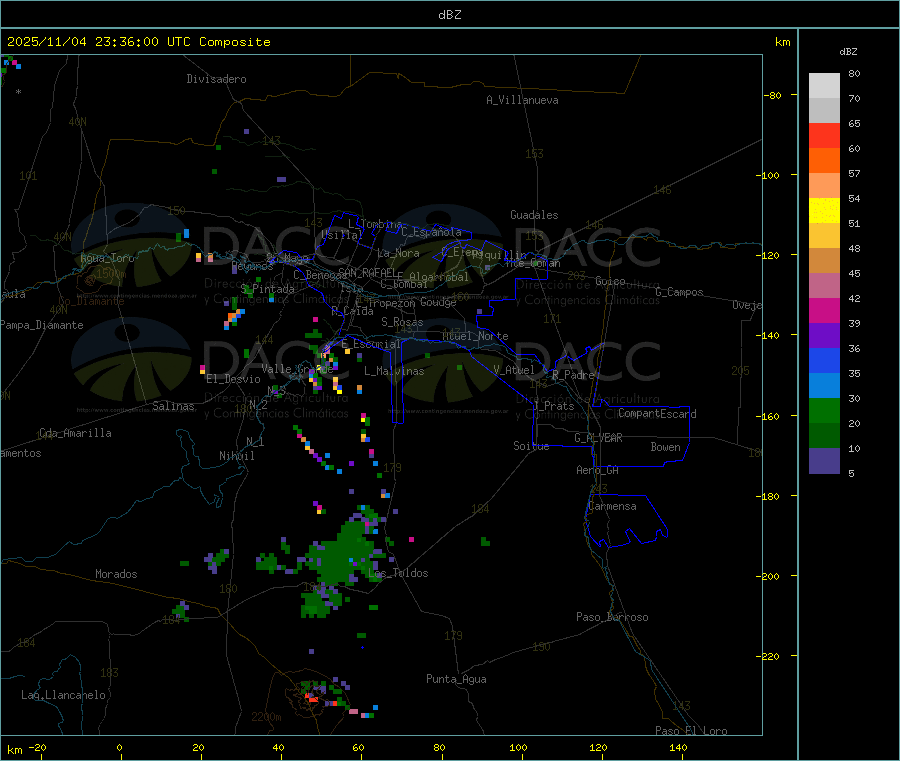Click the light blue 30–35 dBZ swatch
This screenshot has width=900, height=761.
tap(824, 386)
